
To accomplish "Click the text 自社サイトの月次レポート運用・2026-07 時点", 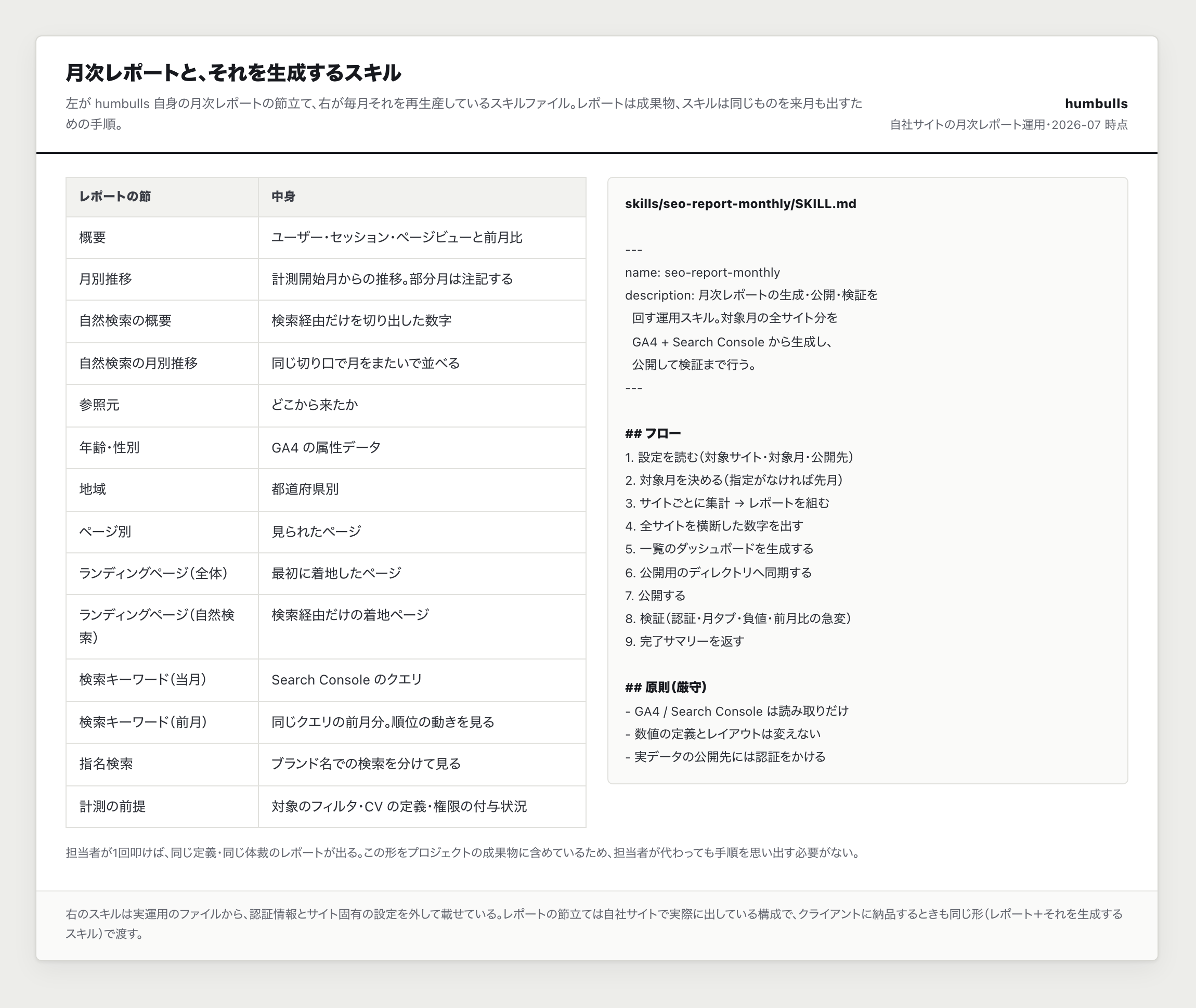I will [x=1009, y=125].
